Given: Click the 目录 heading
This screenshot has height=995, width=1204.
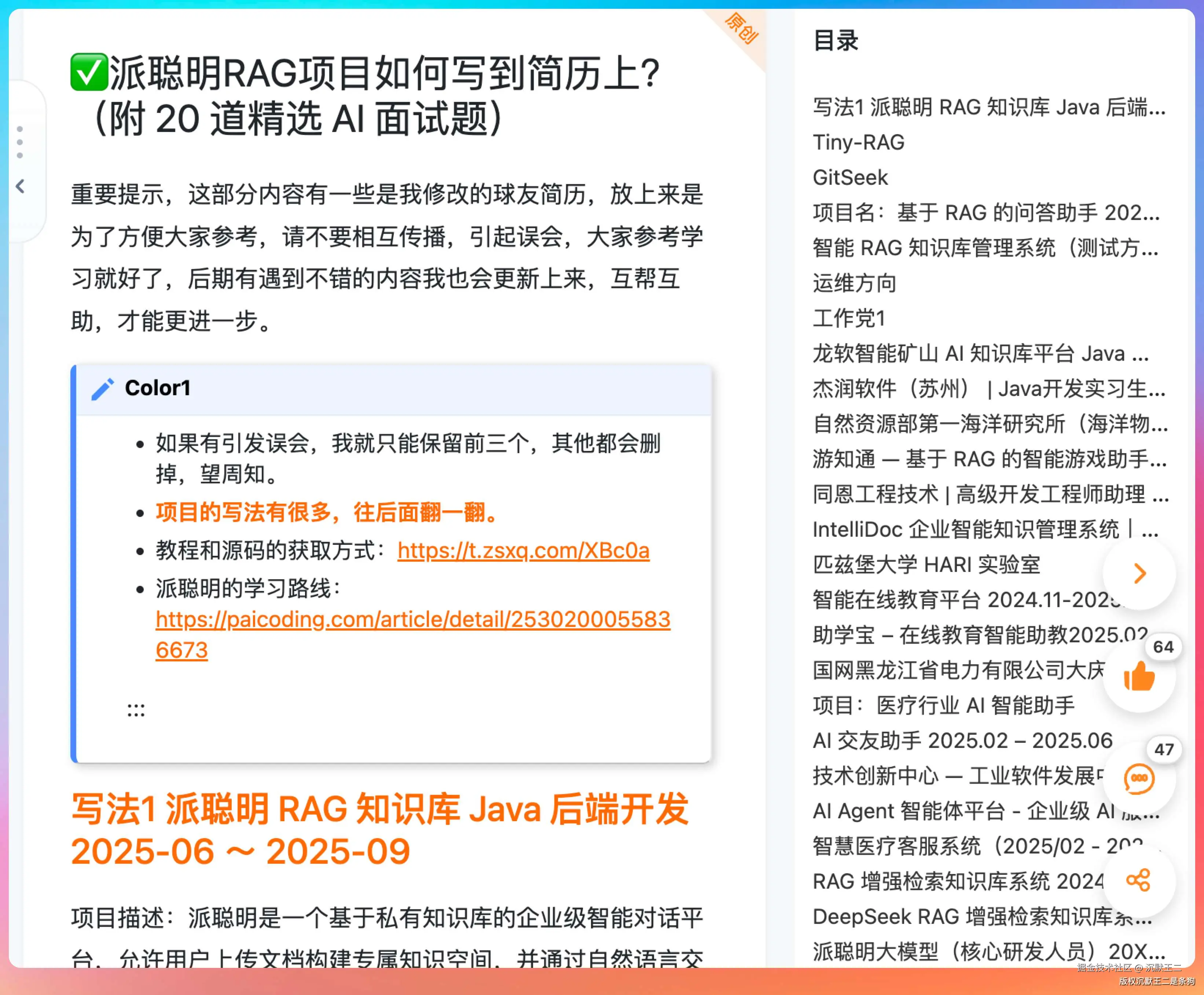Looking at the screenshot, I should 836,41.
